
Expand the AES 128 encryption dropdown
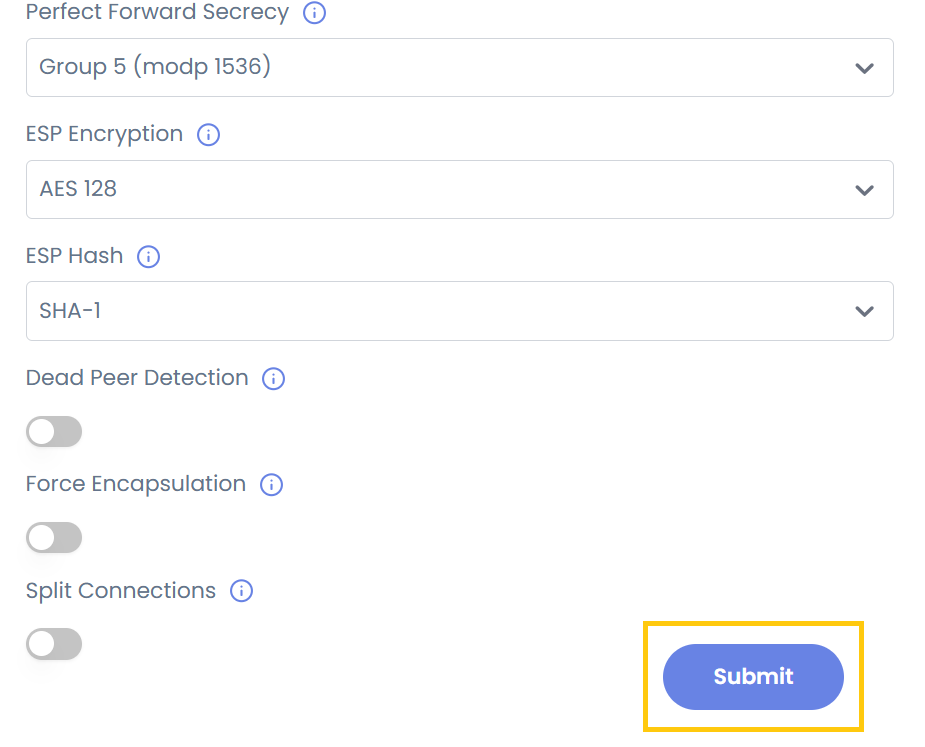pyautogui.click(x=459, y=189)
